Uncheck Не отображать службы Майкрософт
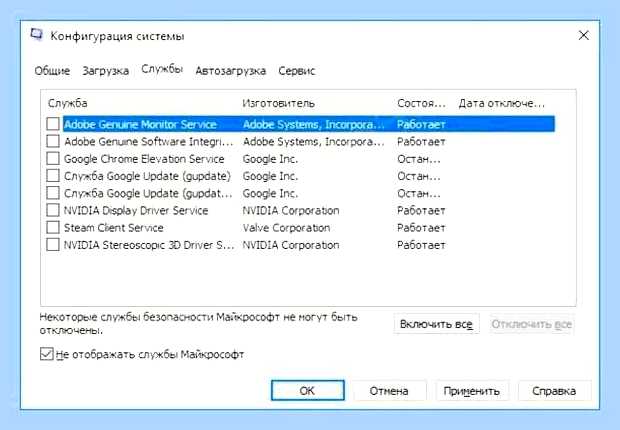Image resolution: width=620 pixels, height=430 pixels. tap(47, 354)
